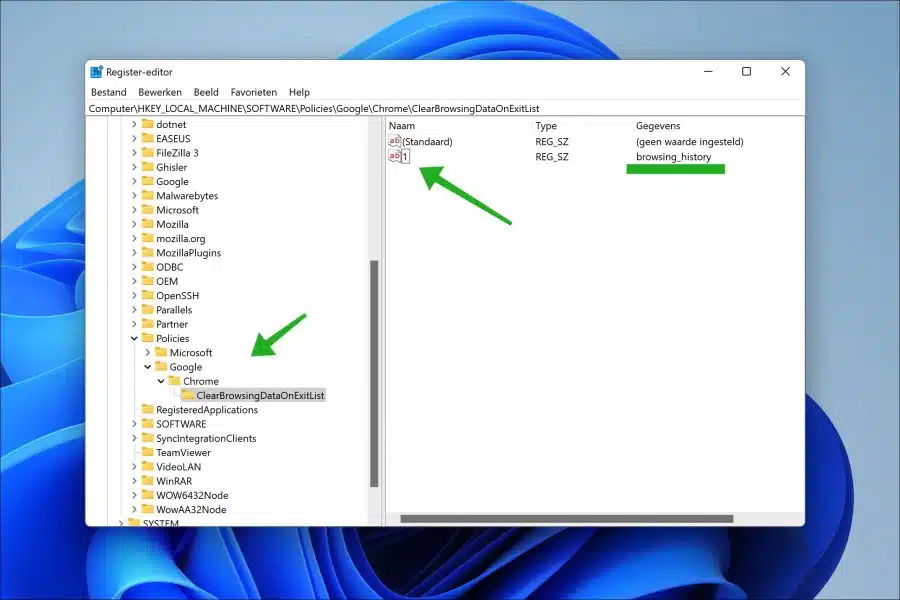Select the WinRAR folder icon

coord(148,481)
